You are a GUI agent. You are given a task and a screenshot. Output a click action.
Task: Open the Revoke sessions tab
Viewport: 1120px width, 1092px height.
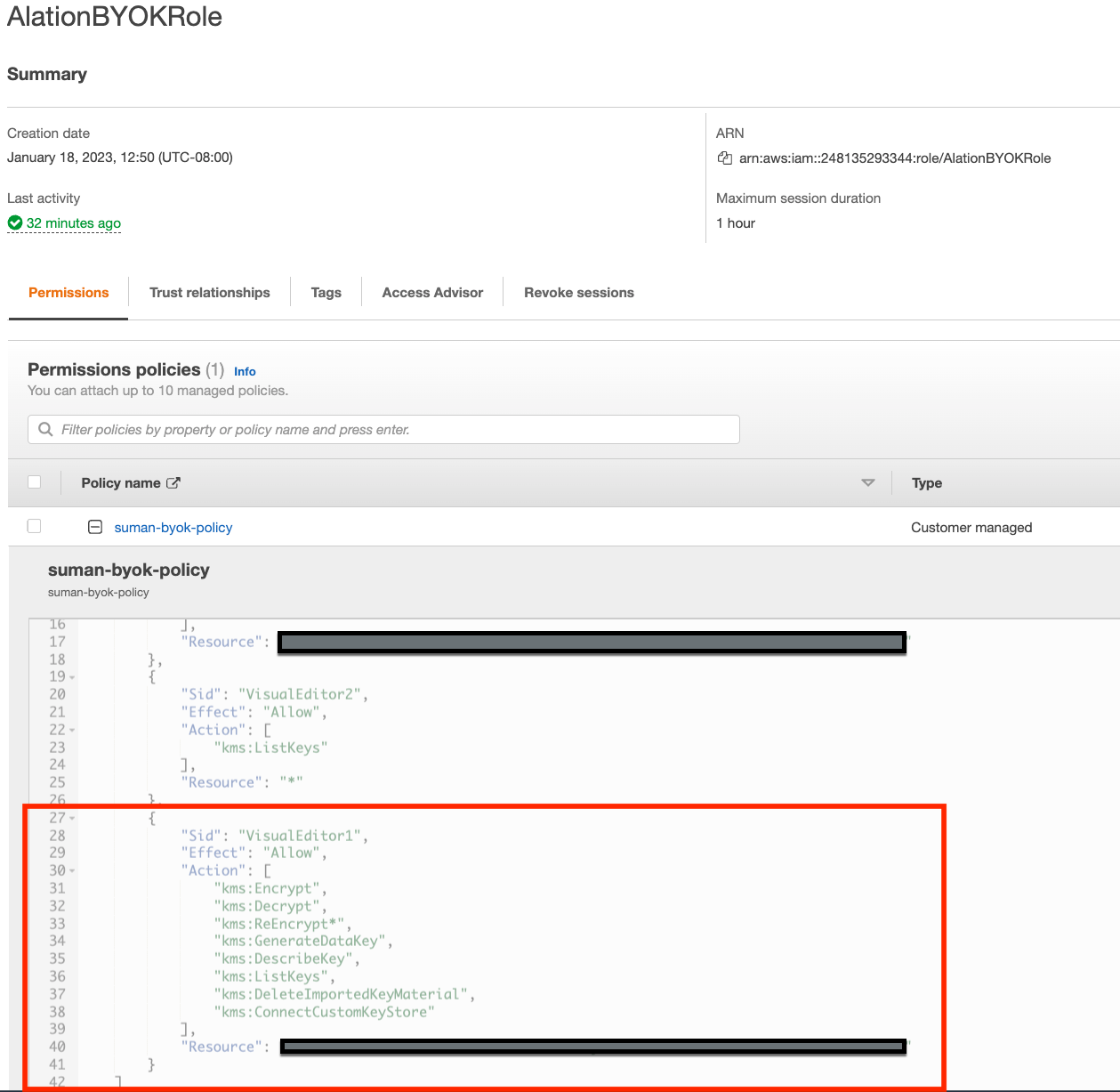(x=579, y=293)
